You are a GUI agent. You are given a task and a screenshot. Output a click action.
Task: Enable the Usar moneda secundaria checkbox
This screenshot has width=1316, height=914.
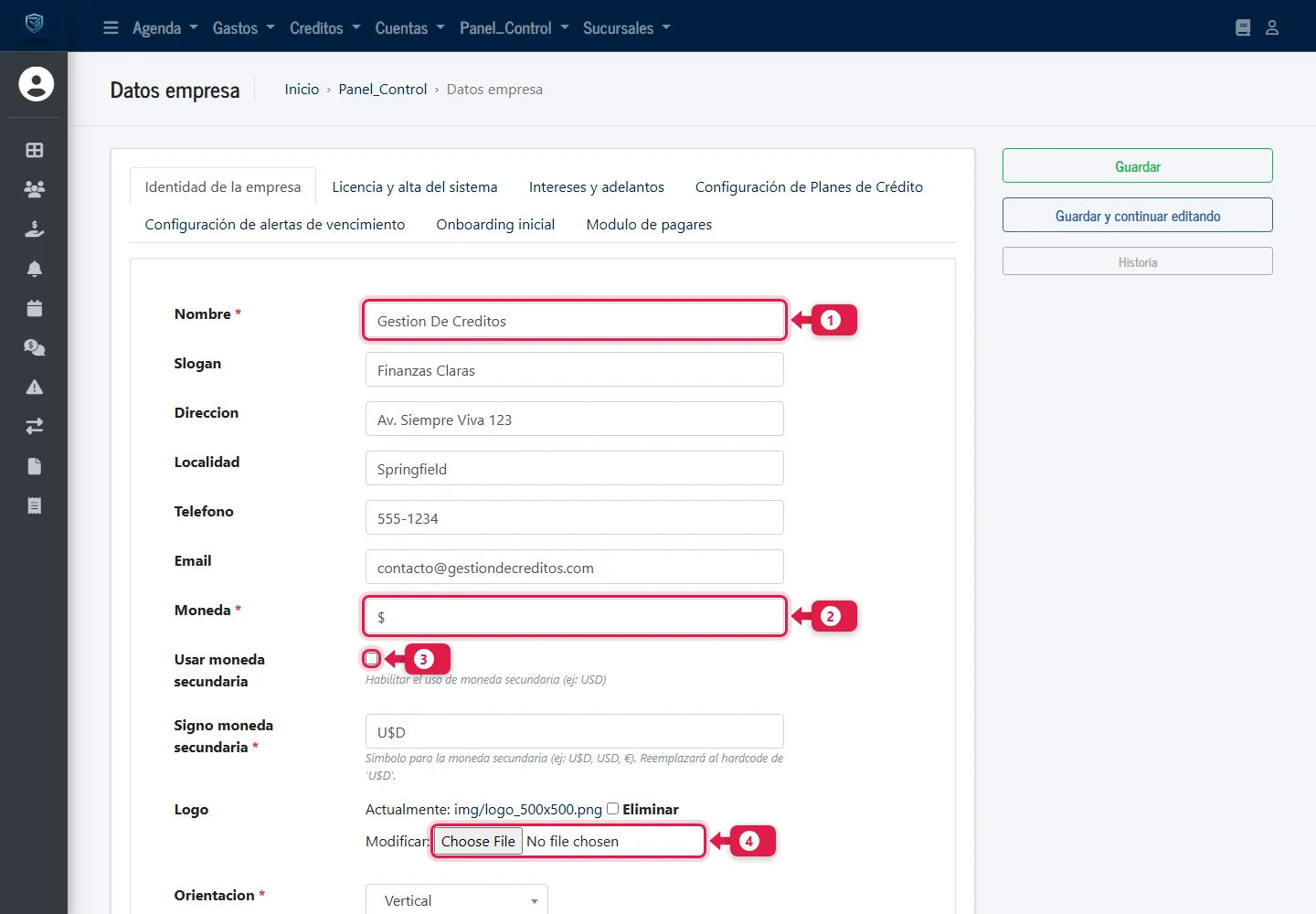point(372,659)
